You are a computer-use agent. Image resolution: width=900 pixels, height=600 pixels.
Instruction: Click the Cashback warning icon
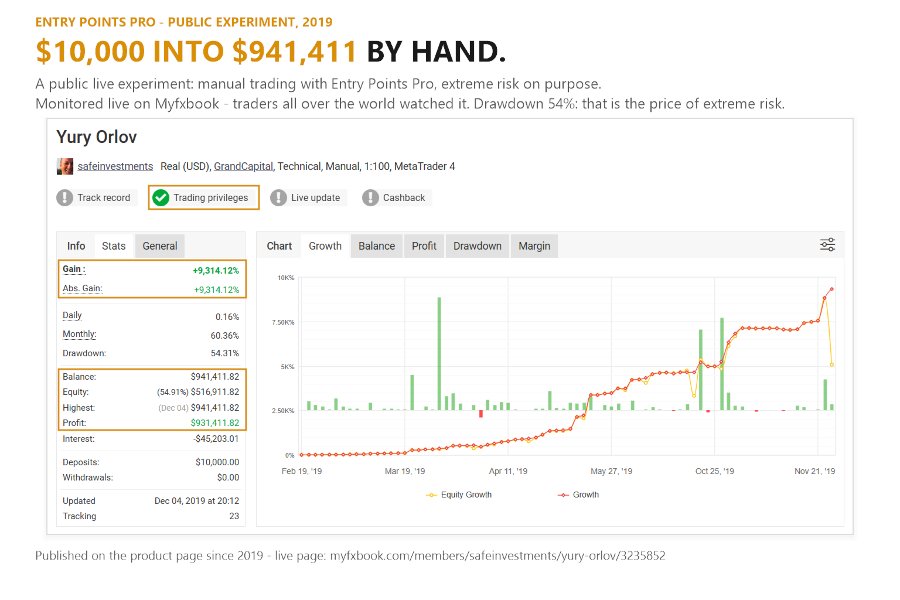370,198
